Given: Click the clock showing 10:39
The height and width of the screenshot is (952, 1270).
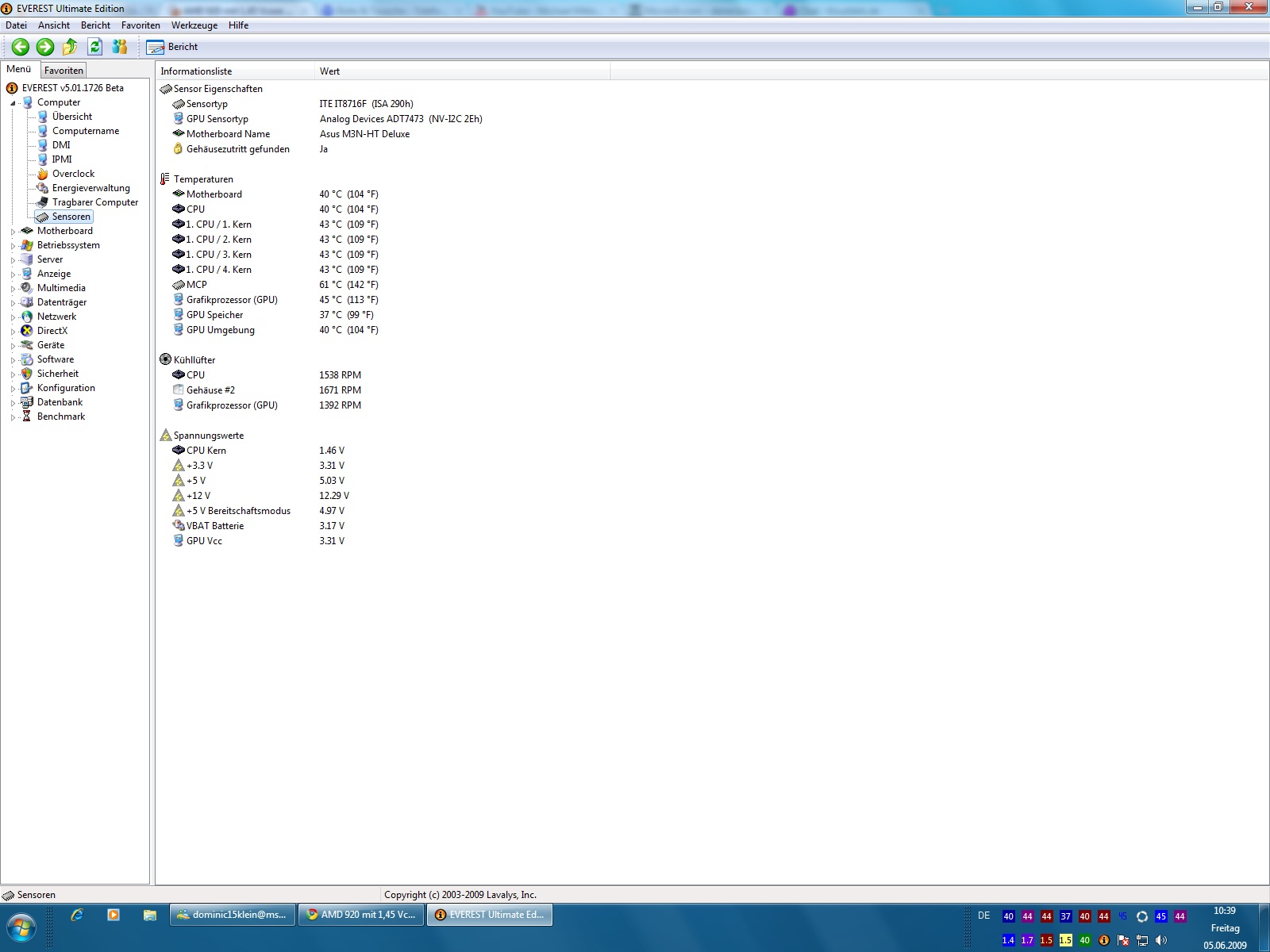Looking at the screenshot, I should [x=1225, y=911].
